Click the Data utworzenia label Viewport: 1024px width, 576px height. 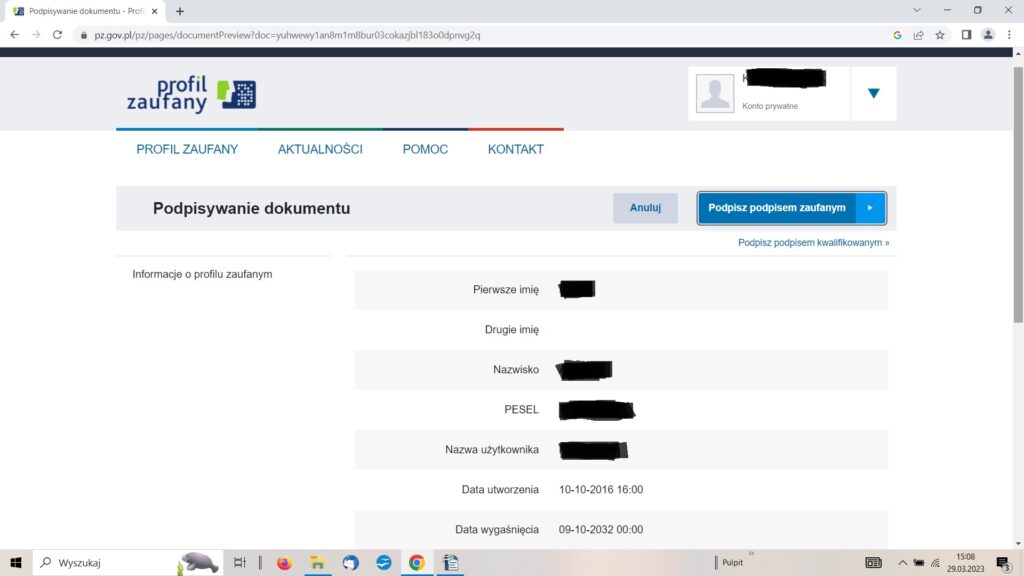click(500, 490)
